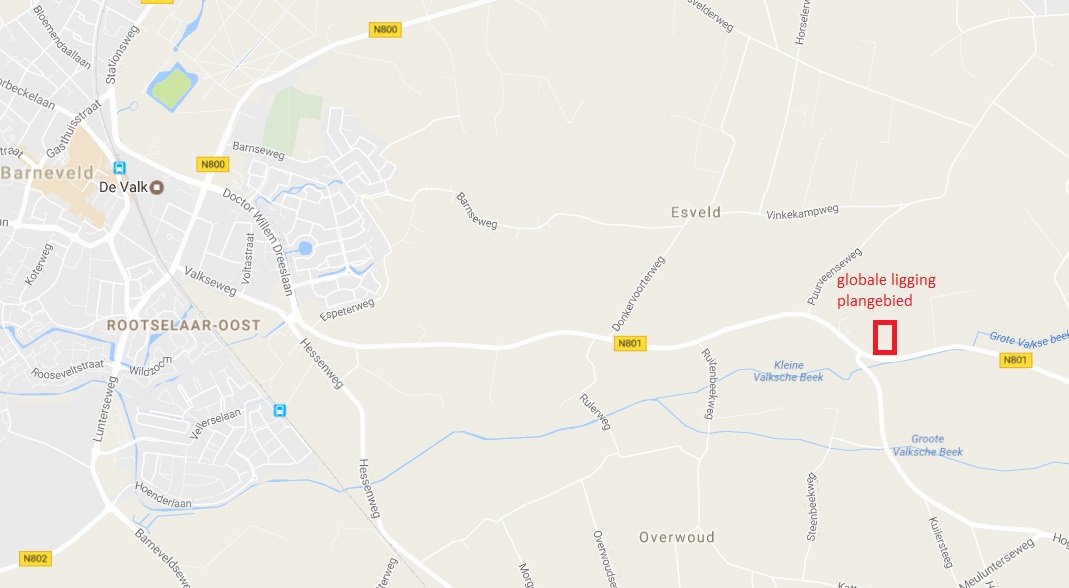Click the ROOTSELAAR-OOST district label

click(x=183, y=325)
